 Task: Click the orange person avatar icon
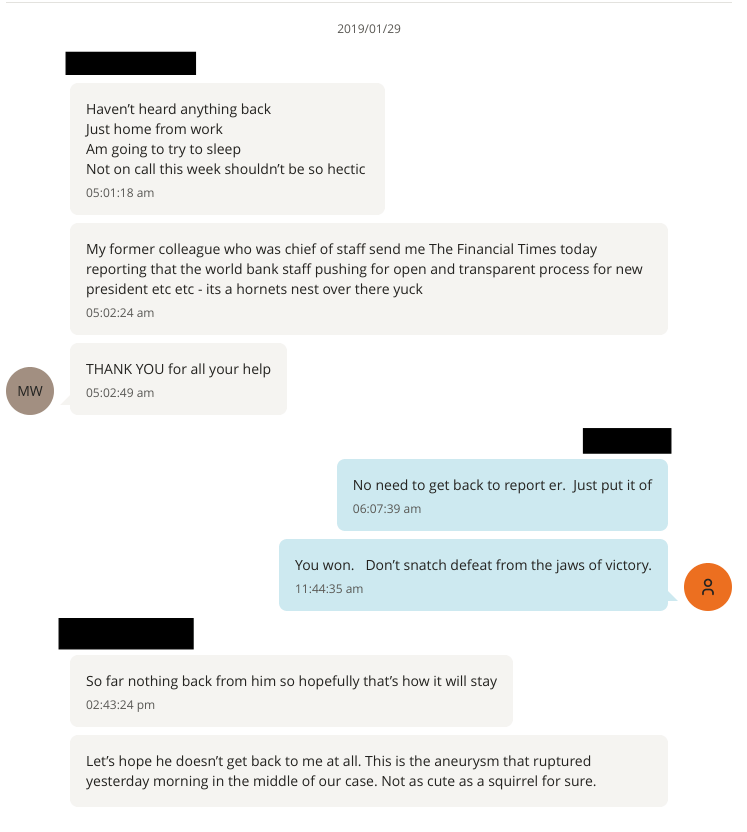pos(708,586)
